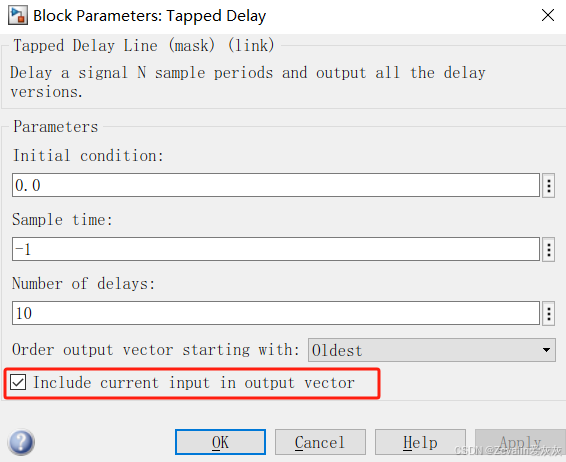Click the Simulink block icon in title bar
Screen dimensions: 566x462
pos(18,15)
